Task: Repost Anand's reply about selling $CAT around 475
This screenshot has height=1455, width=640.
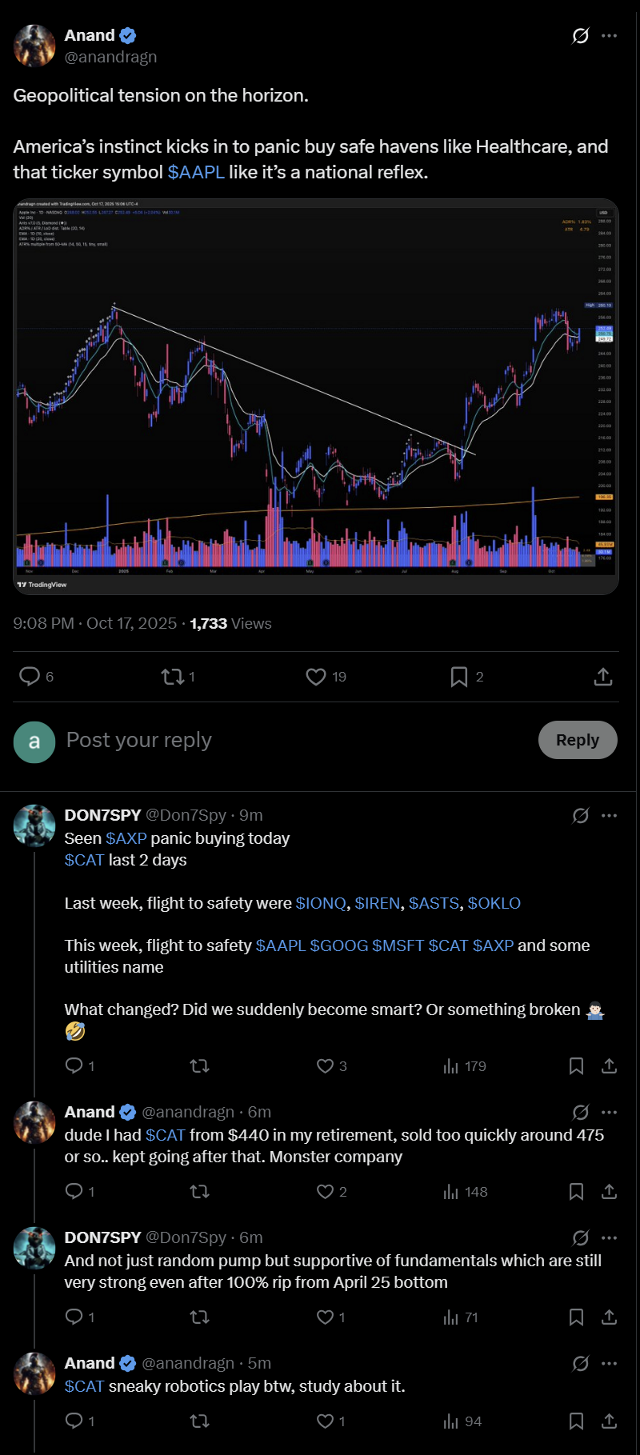Action: click(x=199, y=1192)
